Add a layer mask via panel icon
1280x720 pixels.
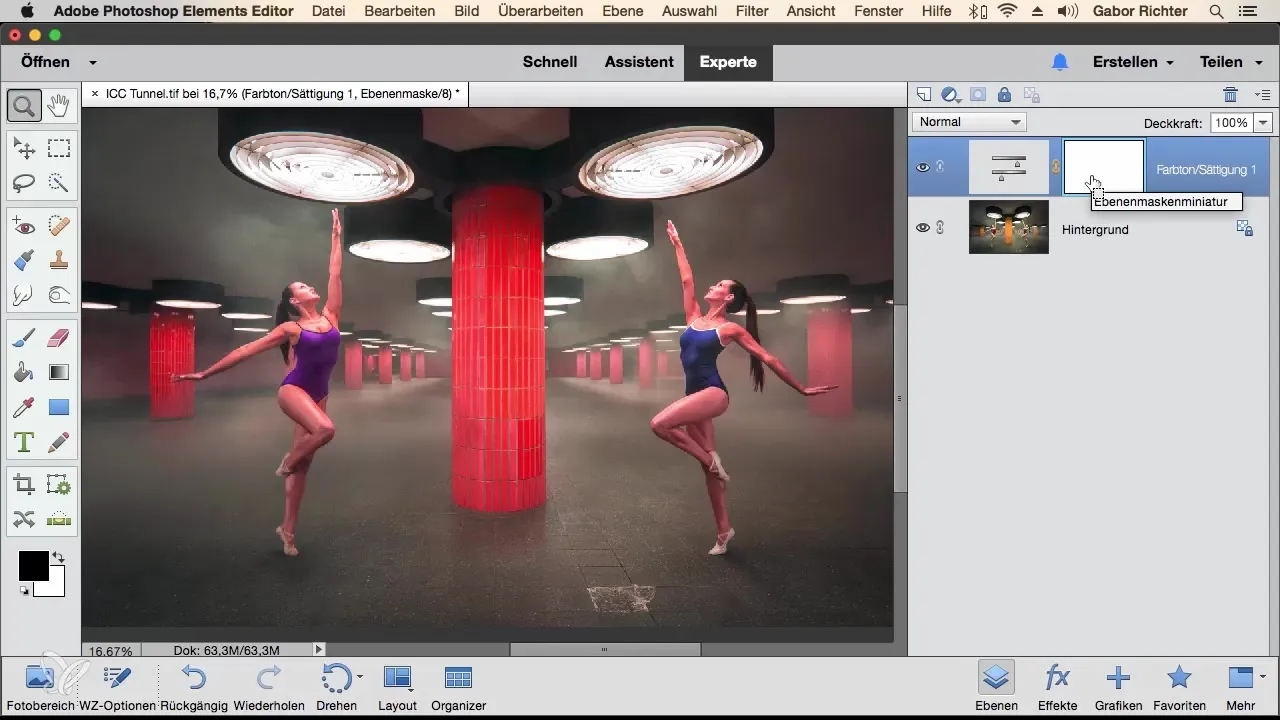[977, 95]
